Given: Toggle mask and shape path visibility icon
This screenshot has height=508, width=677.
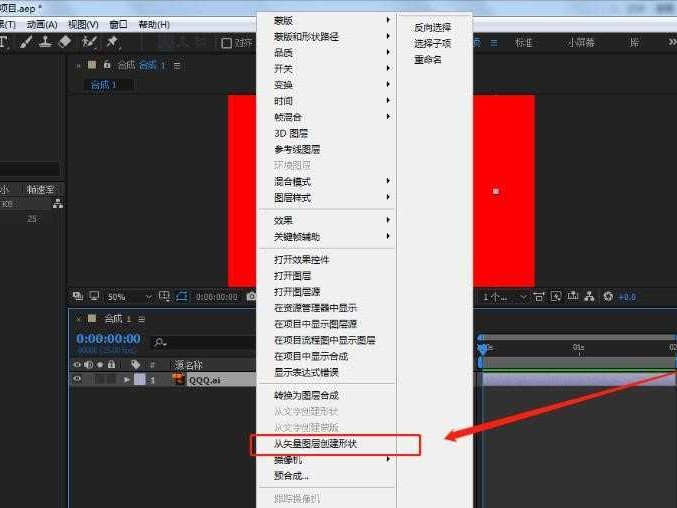Looking at the screenshot, I should pos(182,297).
